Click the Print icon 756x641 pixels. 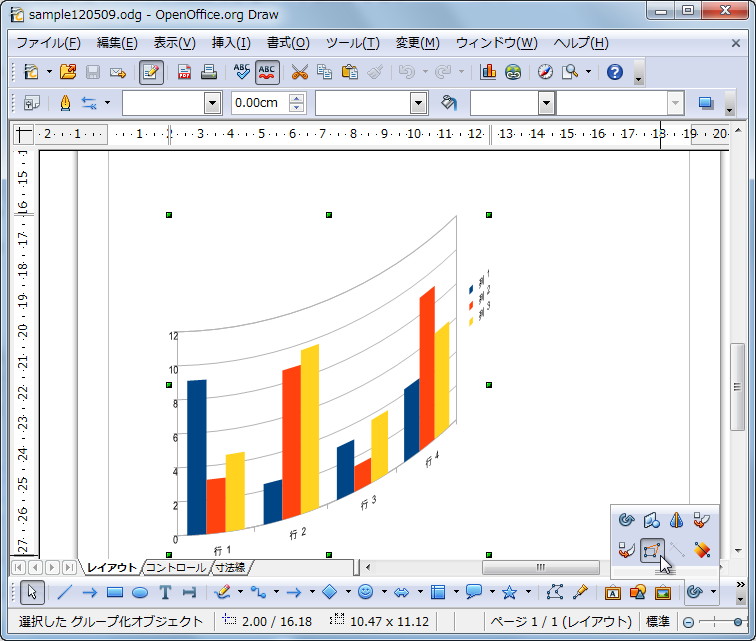point(209,72)
